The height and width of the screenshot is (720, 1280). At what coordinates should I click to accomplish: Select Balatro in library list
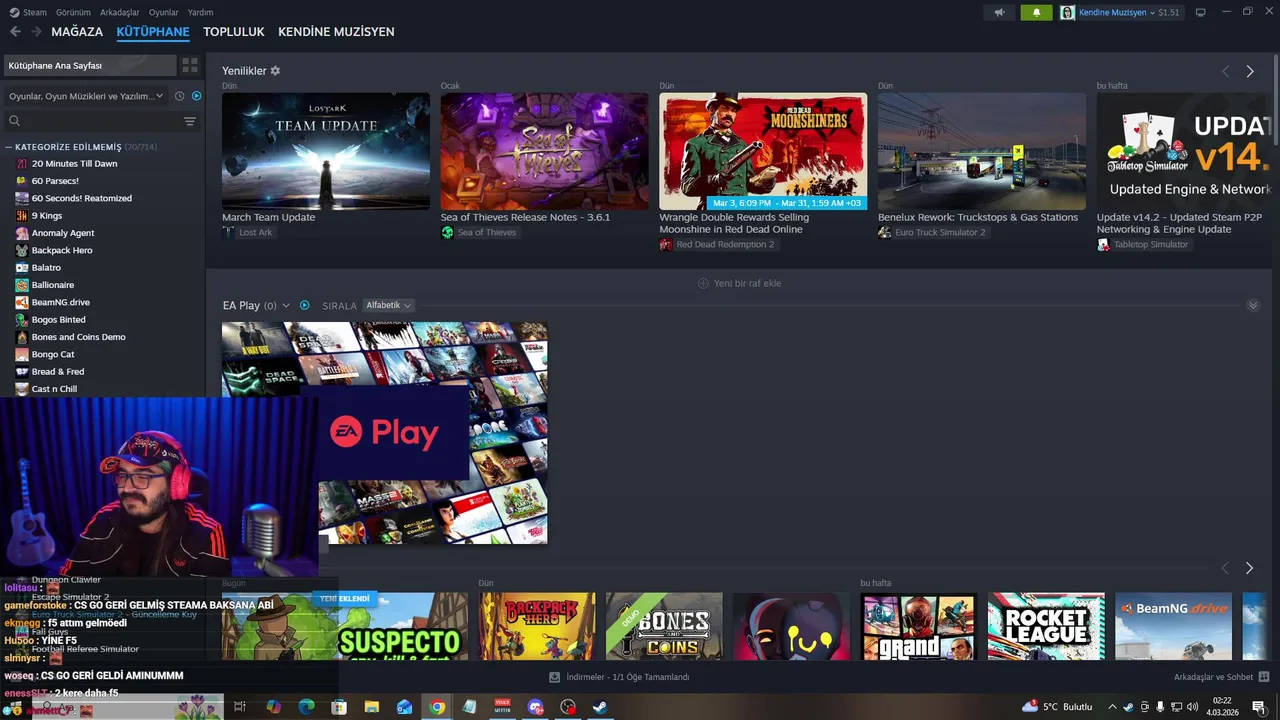point(46,268)
